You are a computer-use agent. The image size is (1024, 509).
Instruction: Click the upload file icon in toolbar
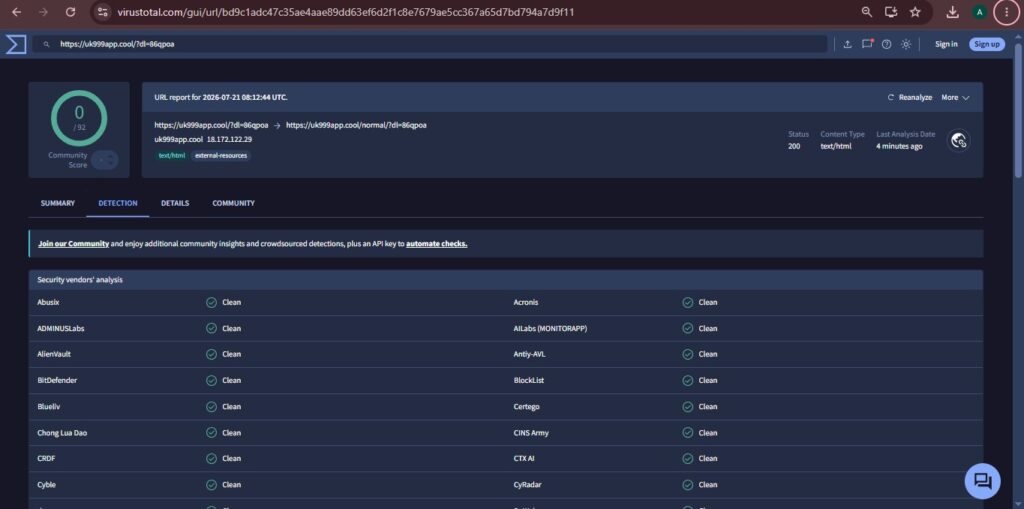847,44
